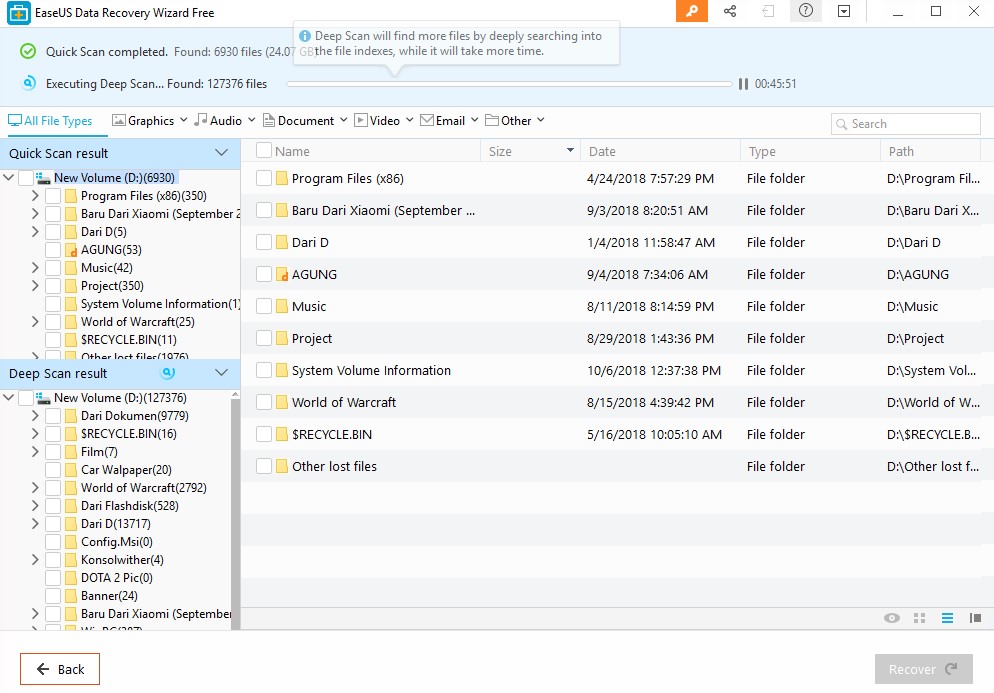Screen dimensions: 994x693
Task: Open the Email filter menu
Action: (x=449, y=120)
